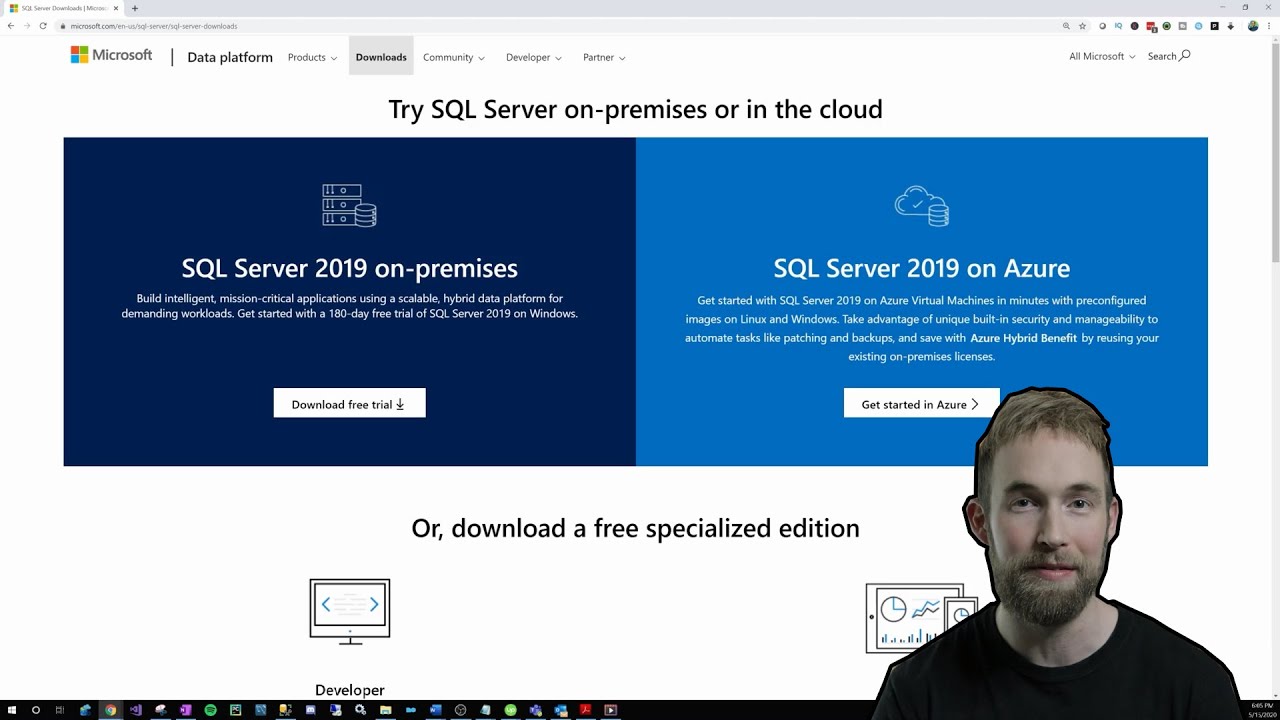Open Discord from the taskbar

point(310,710)
